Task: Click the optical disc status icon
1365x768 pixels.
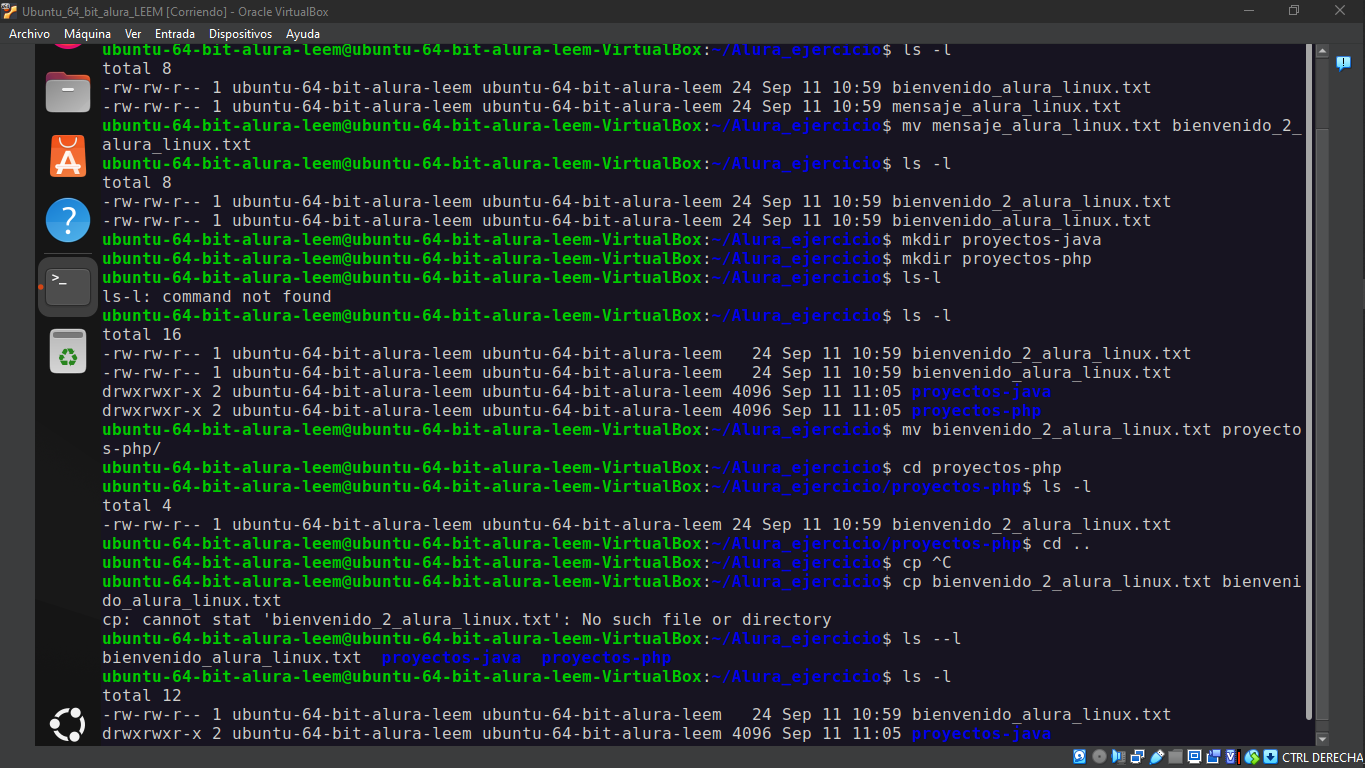Action: 1100,757
